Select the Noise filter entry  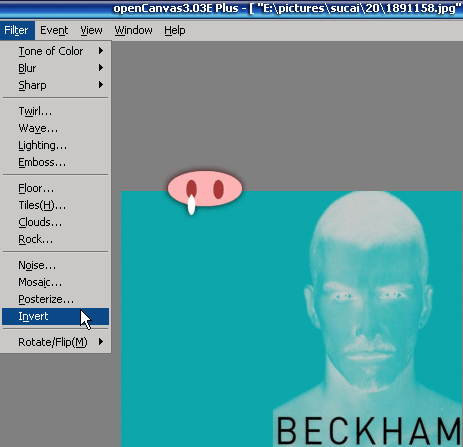pos(55,265)
